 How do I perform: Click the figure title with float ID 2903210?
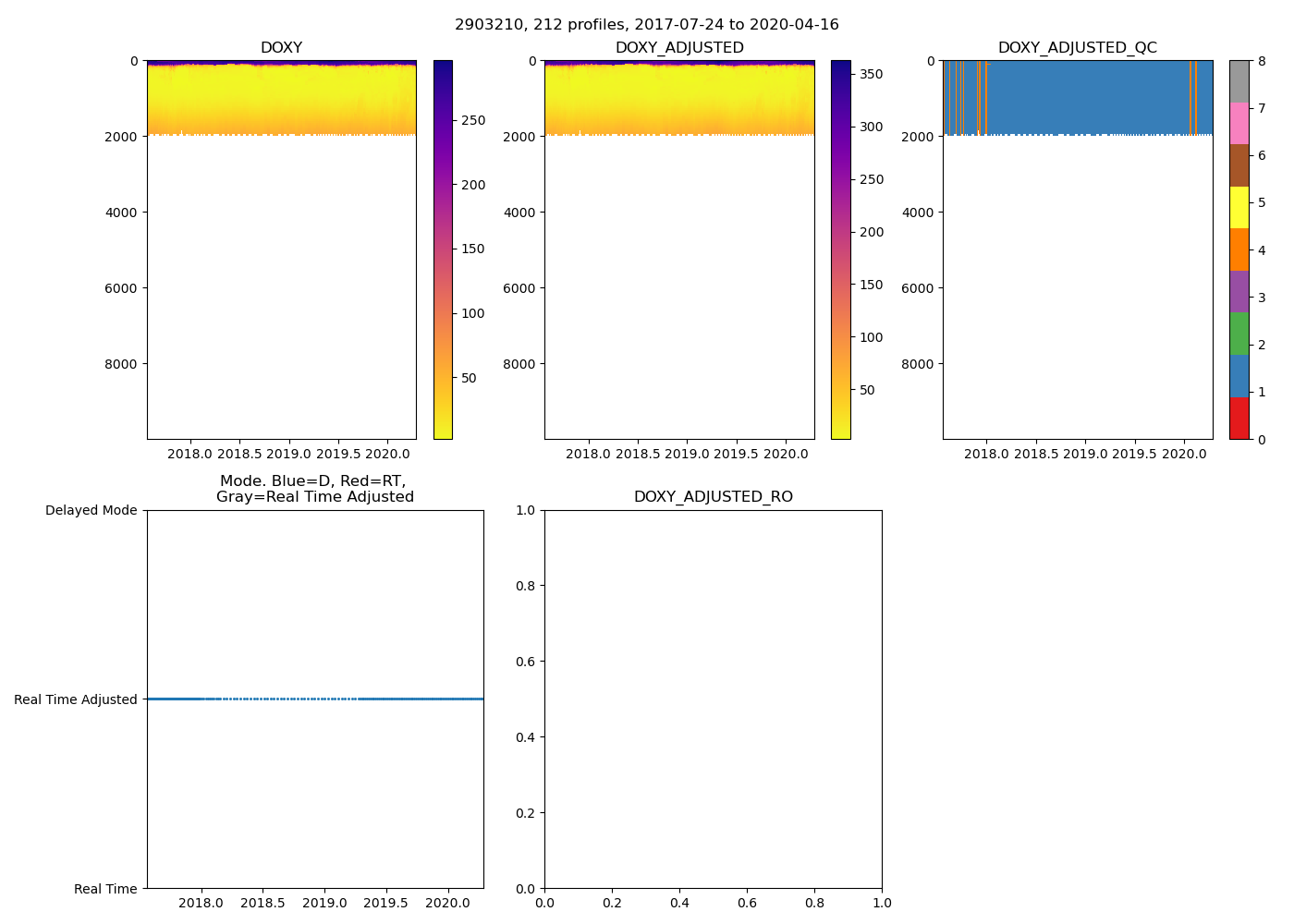coord(646,25)
